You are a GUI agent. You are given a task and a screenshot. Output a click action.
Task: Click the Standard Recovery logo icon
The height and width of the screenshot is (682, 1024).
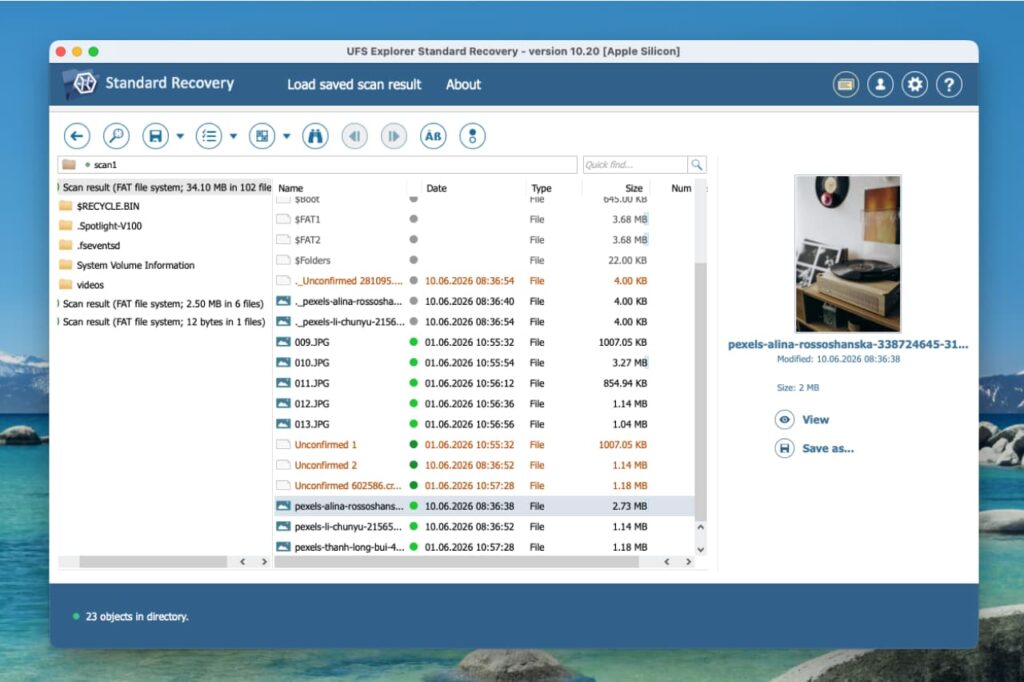click(83, 84)
